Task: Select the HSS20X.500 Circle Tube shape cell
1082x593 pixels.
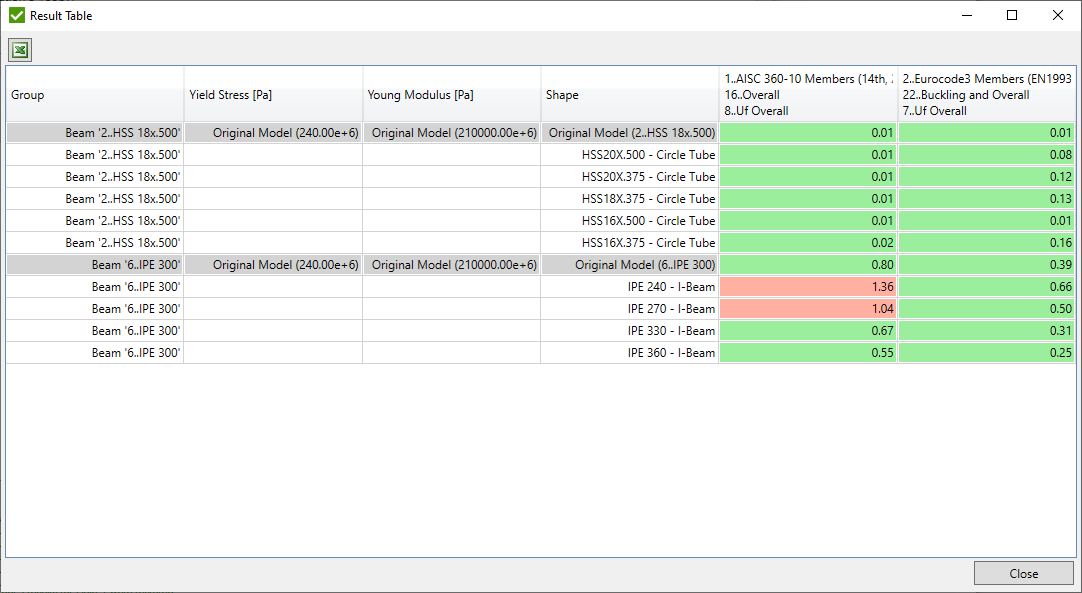Action: click(628, 154)
